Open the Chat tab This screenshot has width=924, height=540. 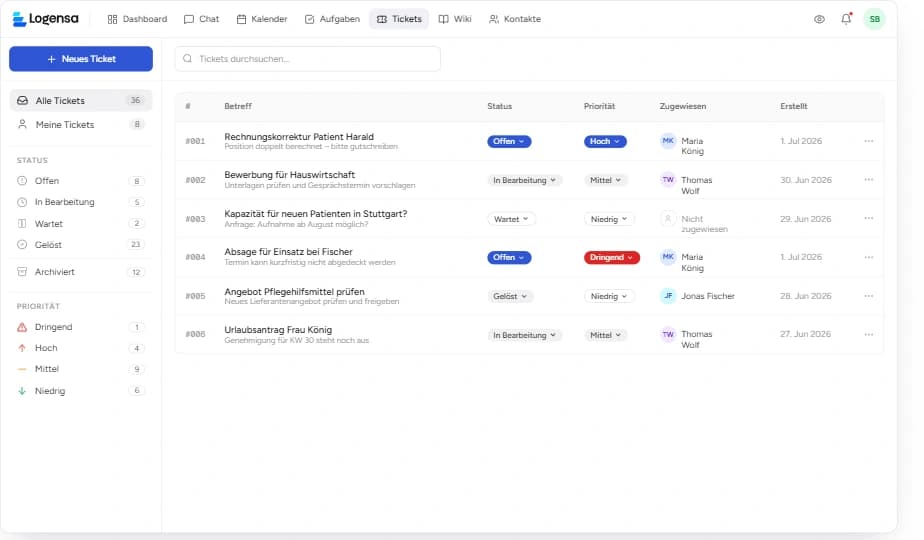[202, 19]
